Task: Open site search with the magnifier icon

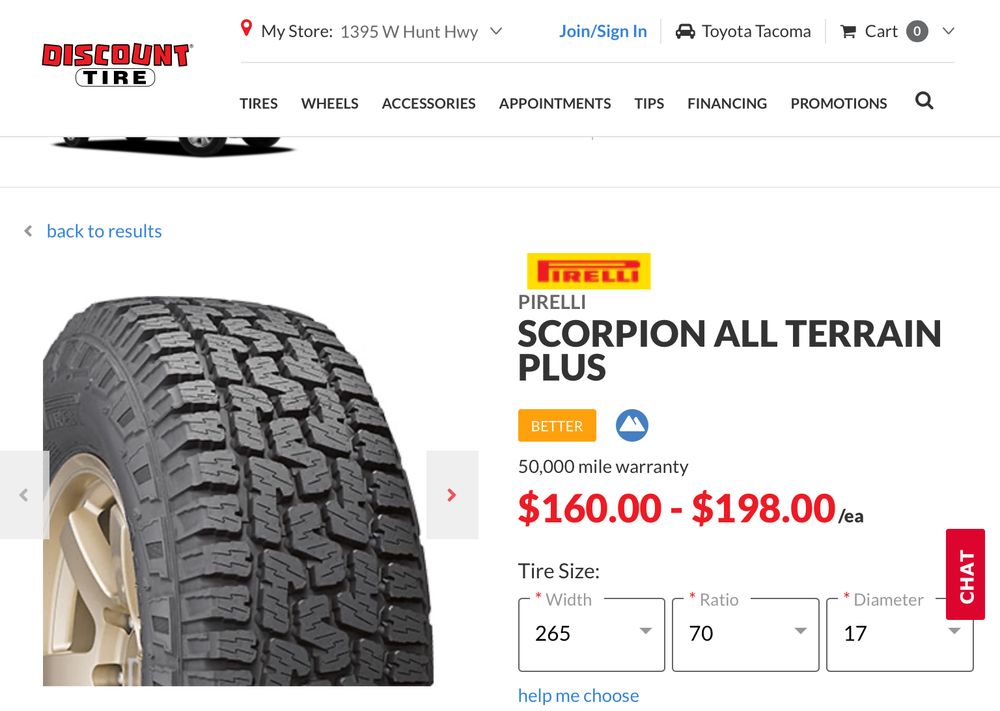Action: tap(924, 101)
